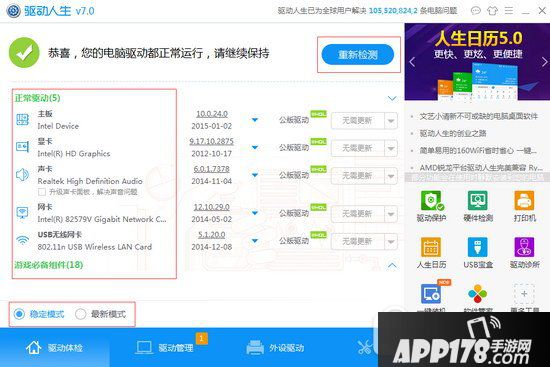Expand version arrow next to 9.17.10.2875
The width and height of the screenshot is (550, 367).
[x=255, y=147]
